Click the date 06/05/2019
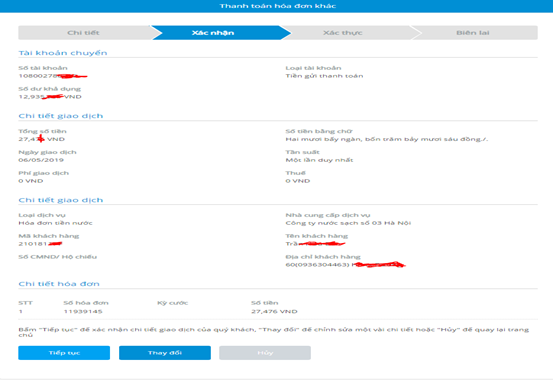This screenshot has width=553, height=380. (41, 160)
